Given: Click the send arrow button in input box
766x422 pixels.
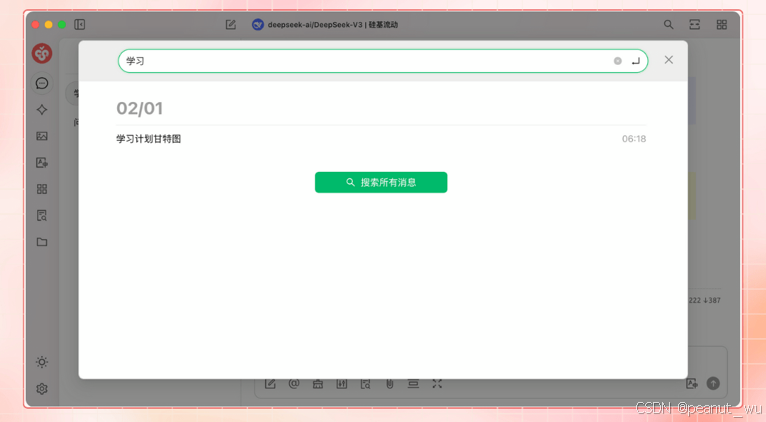Looking at the screenshot, I should point(713,383).
